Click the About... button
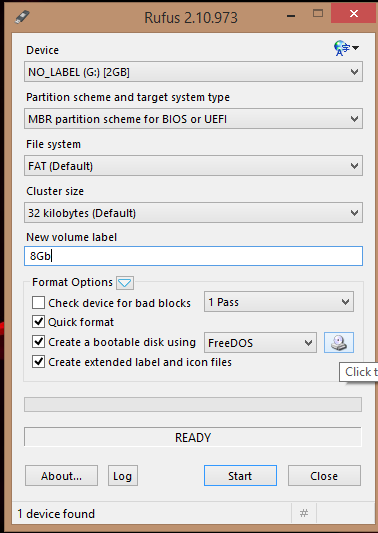The width and height of the screenshot is (378, 533). 61,476
